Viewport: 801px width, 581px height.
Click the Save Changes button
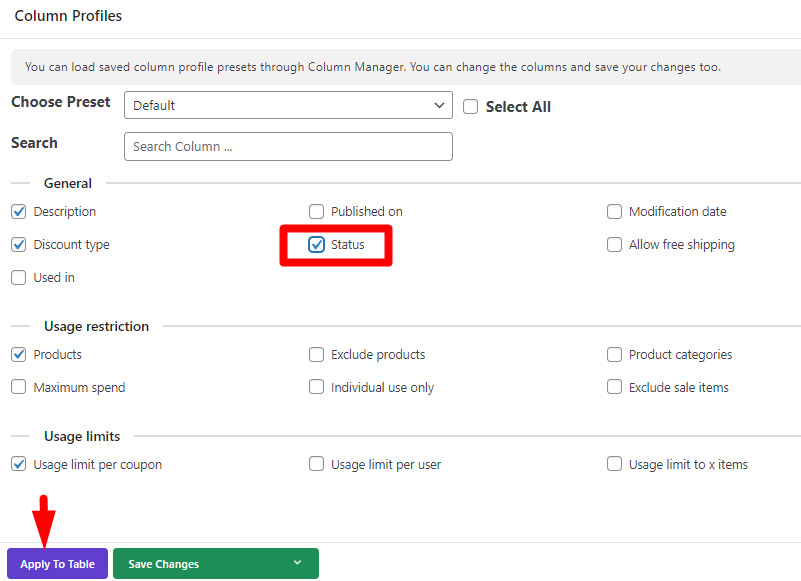point(163,564)
